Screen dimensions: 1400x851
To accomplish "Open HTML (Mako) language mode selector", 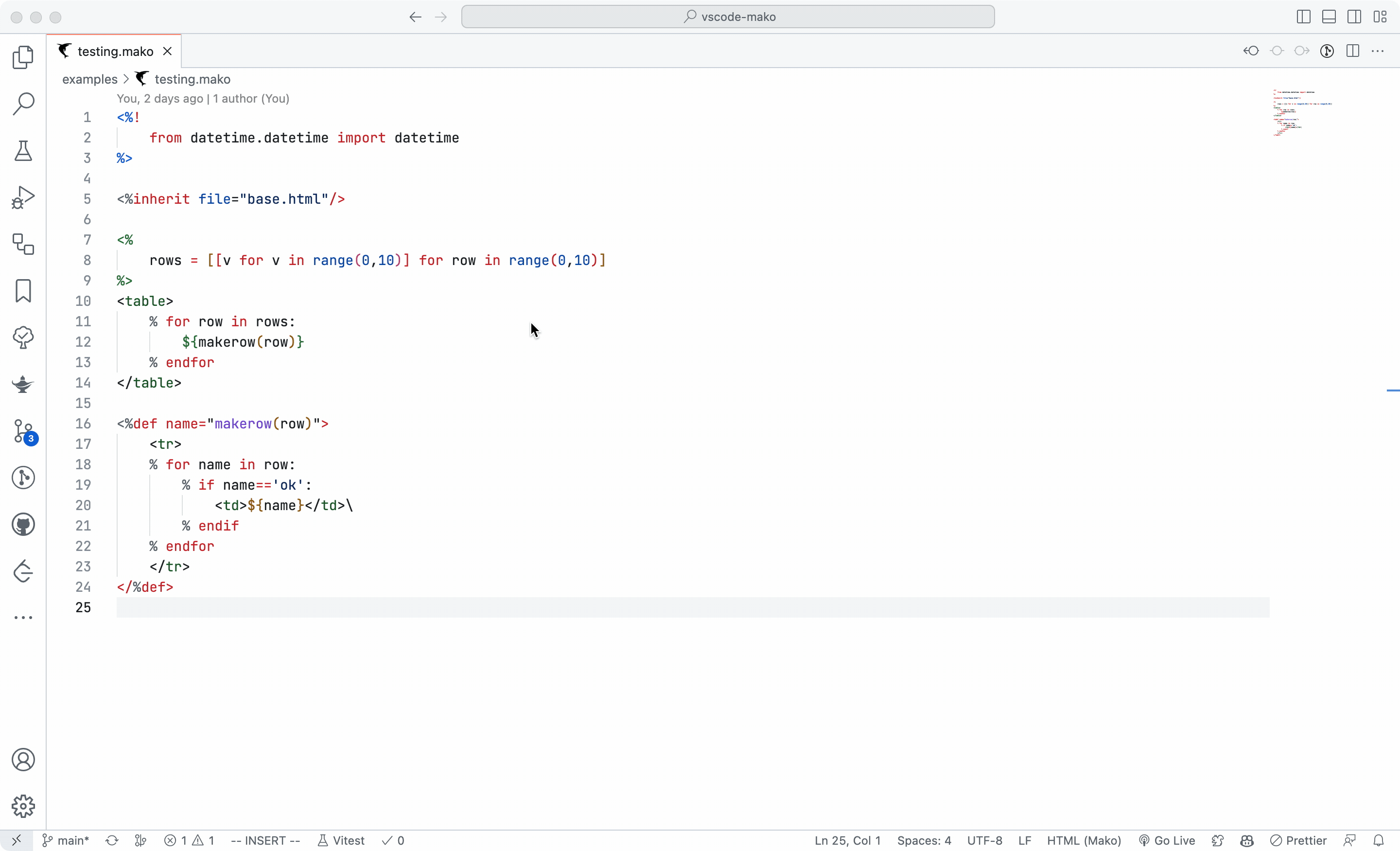I will click(x=1084, y=840).
